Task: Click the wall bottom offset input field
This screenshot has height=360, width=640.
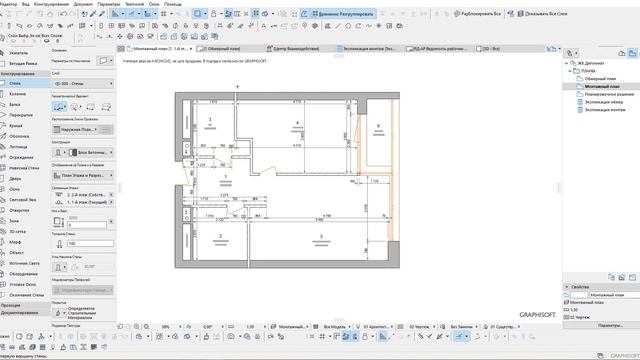Action: tap(87, 225)
